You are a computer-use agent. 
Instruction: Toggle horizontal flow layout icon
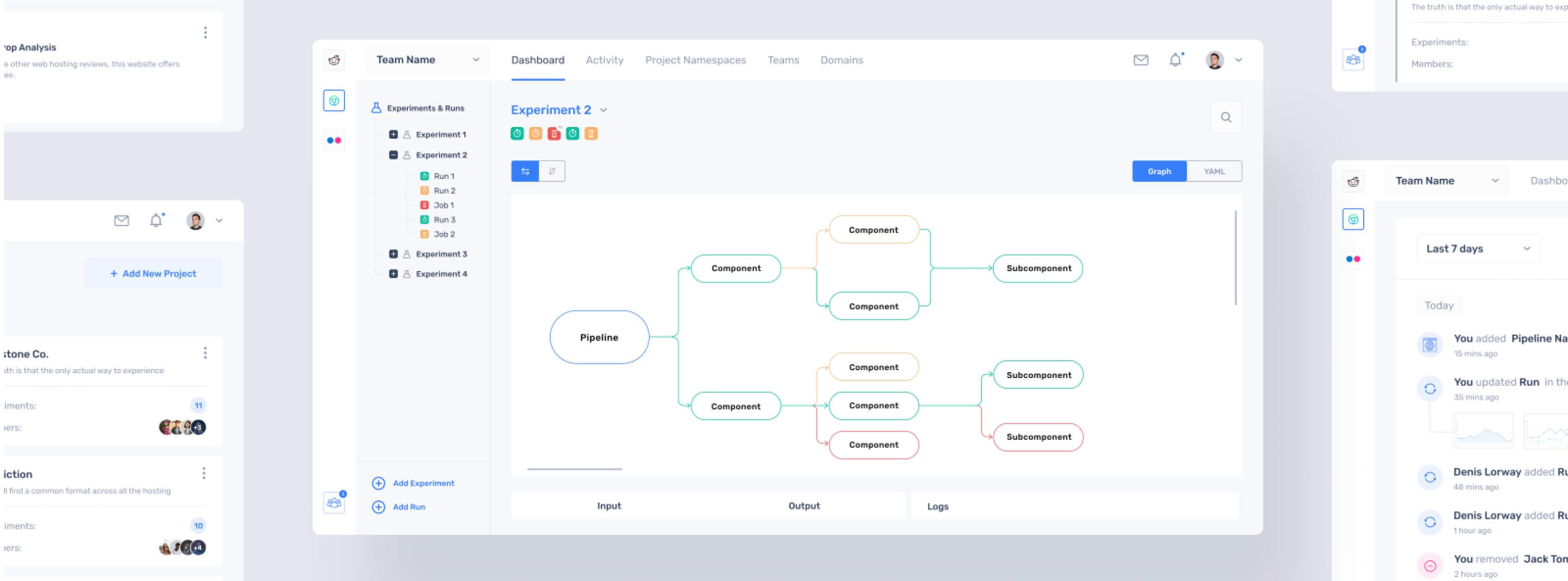click(x=524, y=171)
